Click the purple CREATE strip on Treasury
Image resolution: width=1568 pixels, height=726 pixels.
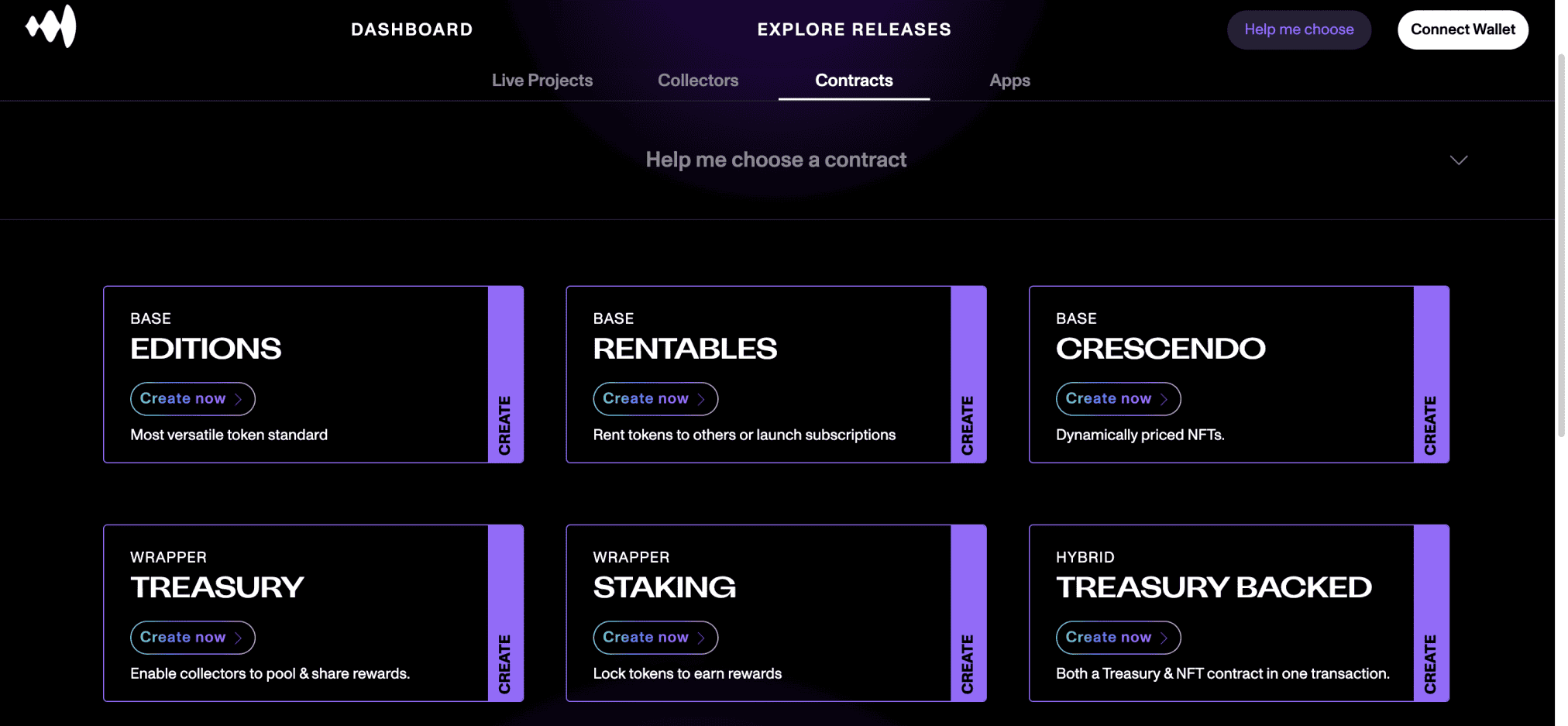point(505,613)
